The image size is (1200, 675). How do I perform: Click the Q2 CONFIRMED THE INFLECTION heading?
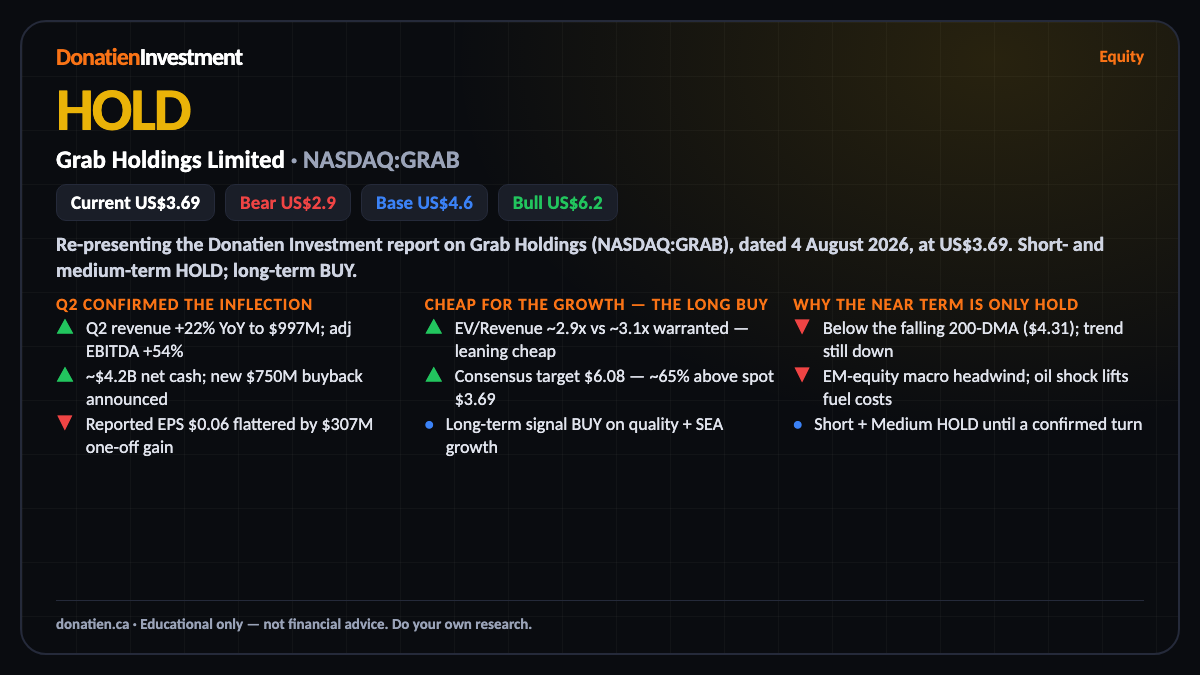coord(185,304)
